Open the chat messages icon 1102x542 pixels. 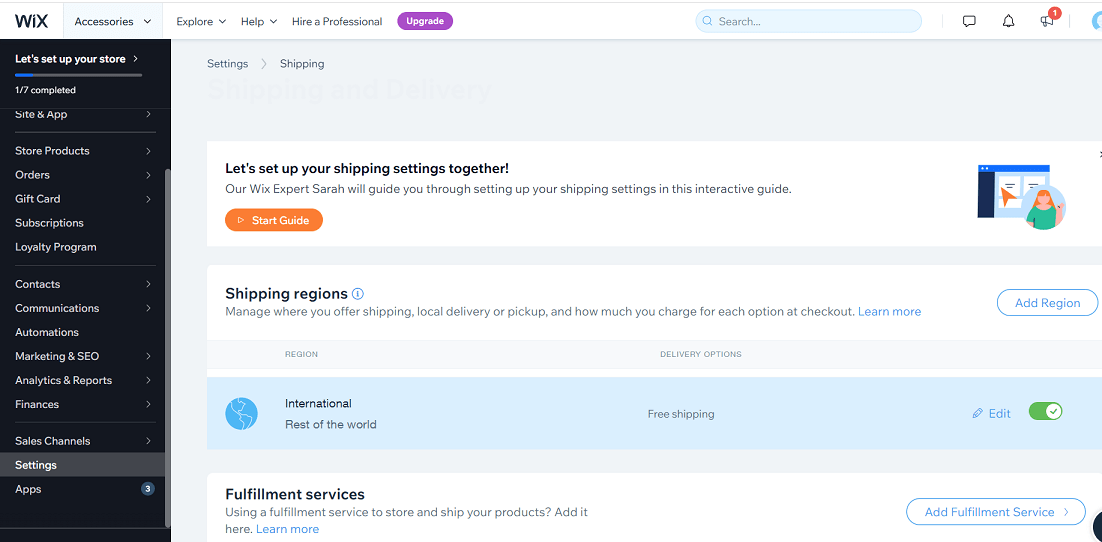click(x=969, y=21)
